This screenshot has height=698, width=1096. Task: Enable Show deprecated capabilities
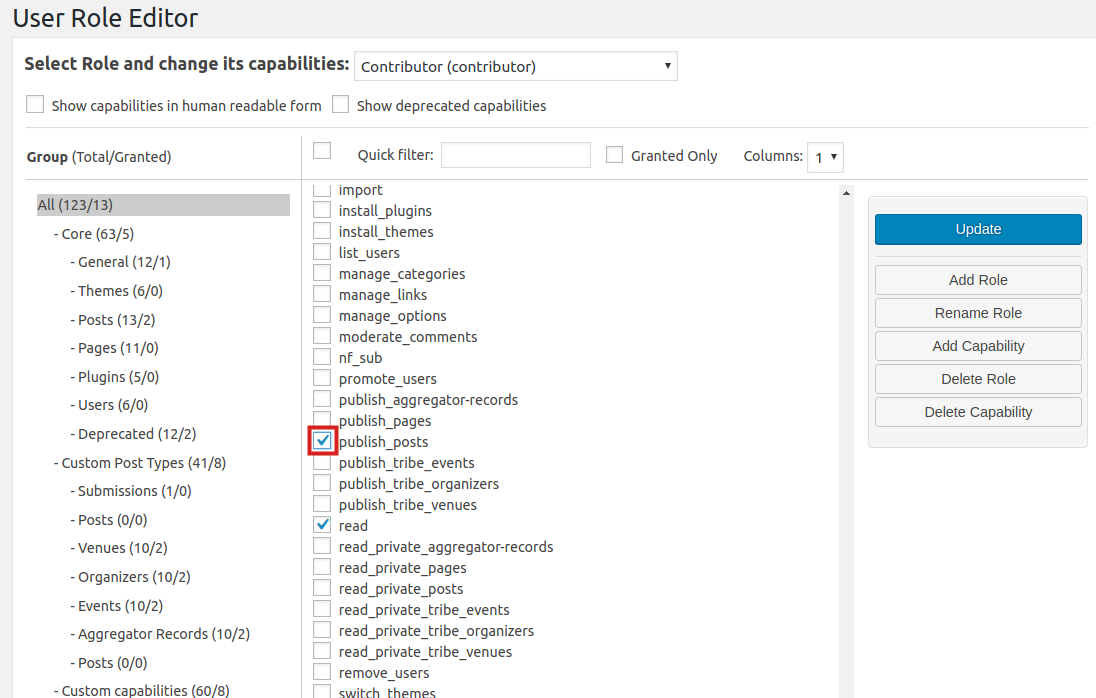coord(340,103)
